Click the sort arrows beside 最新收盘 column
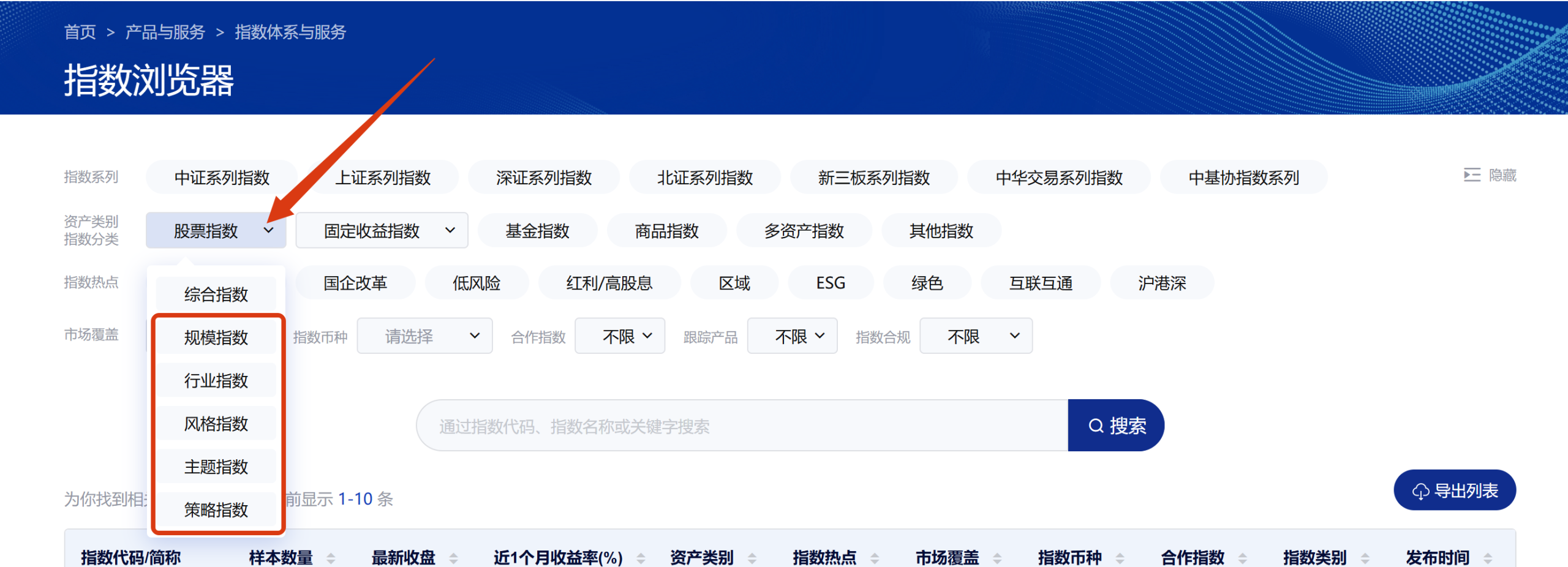Viewport: 1568px width, 567px height. pos(454,558)
